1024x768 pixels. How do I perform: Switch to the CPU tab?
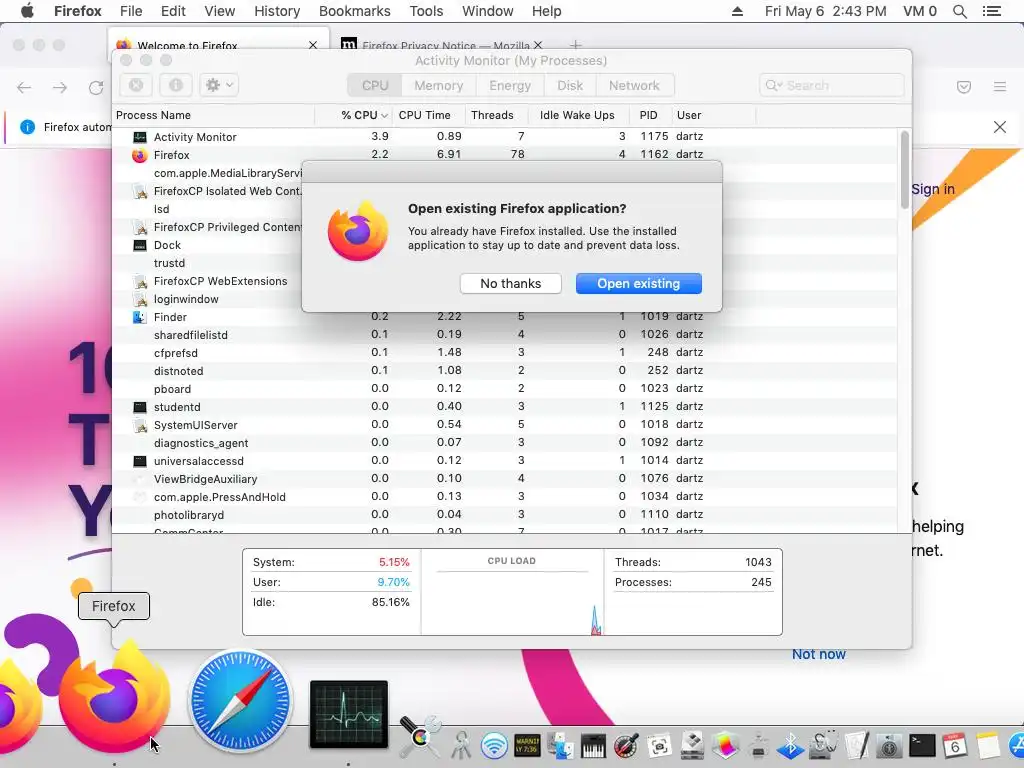[x=375, y=86]
